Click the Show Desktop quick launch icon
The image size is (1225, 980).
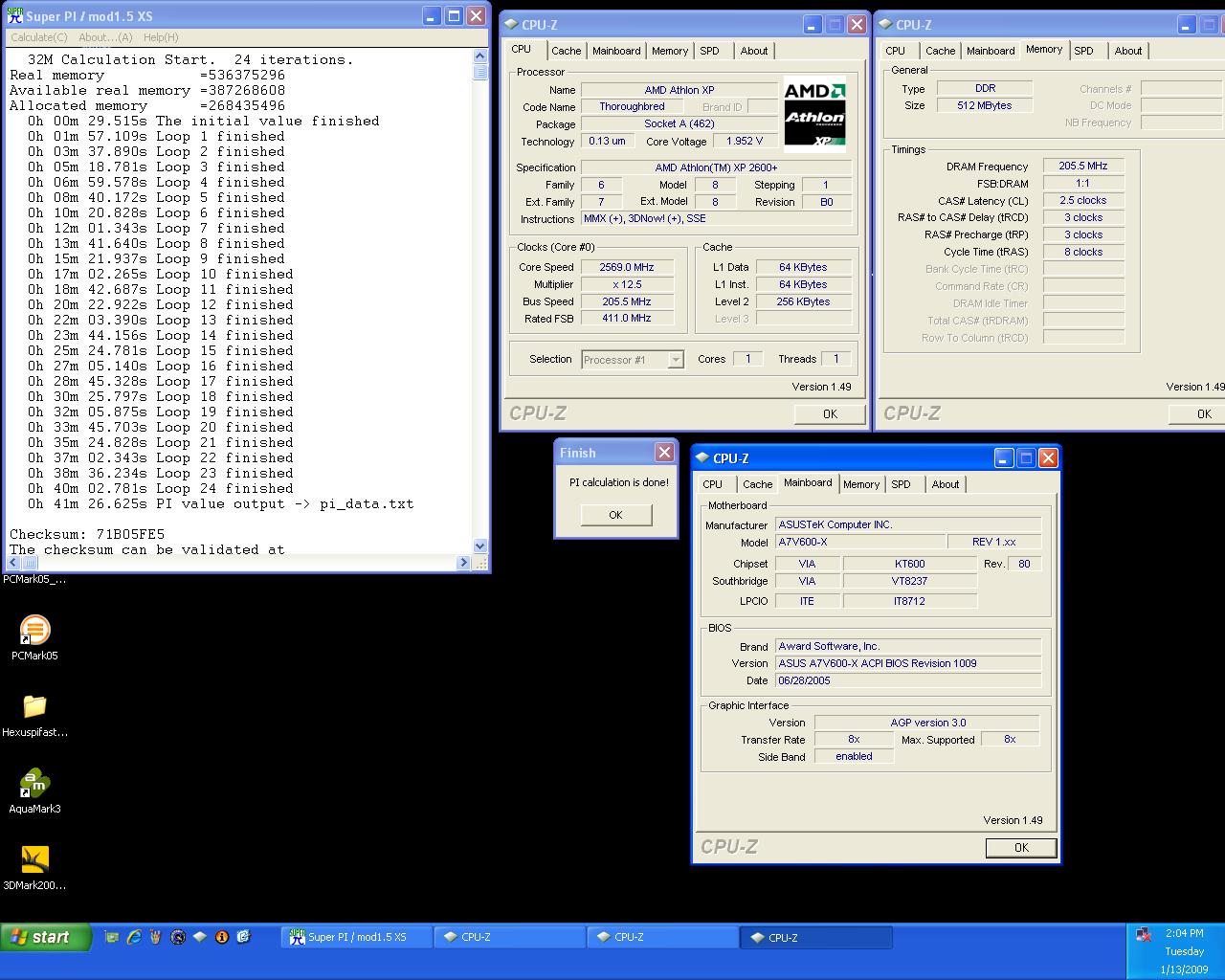click(112, 938)
